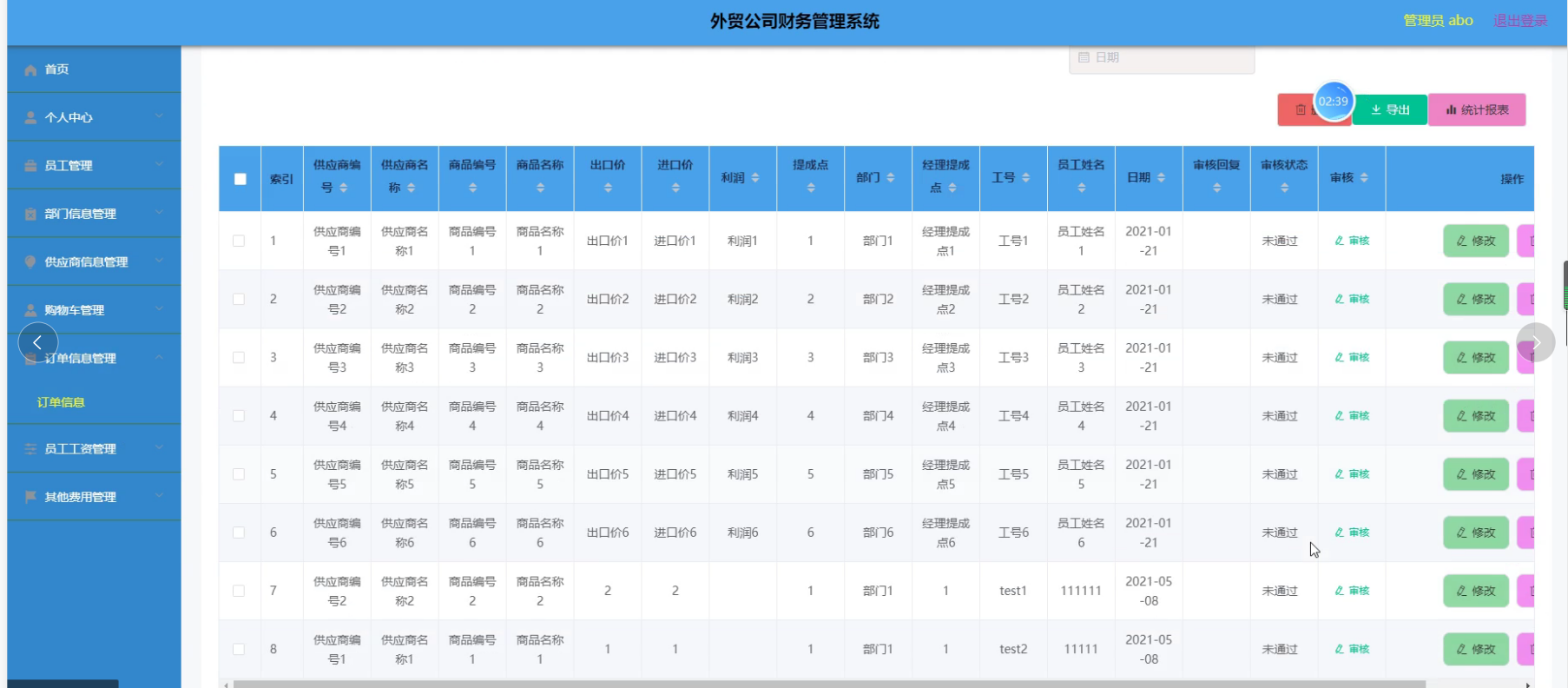The image size is (1568, 688).
Task: Check the checkbox for row 2
Action: (239, 299)
